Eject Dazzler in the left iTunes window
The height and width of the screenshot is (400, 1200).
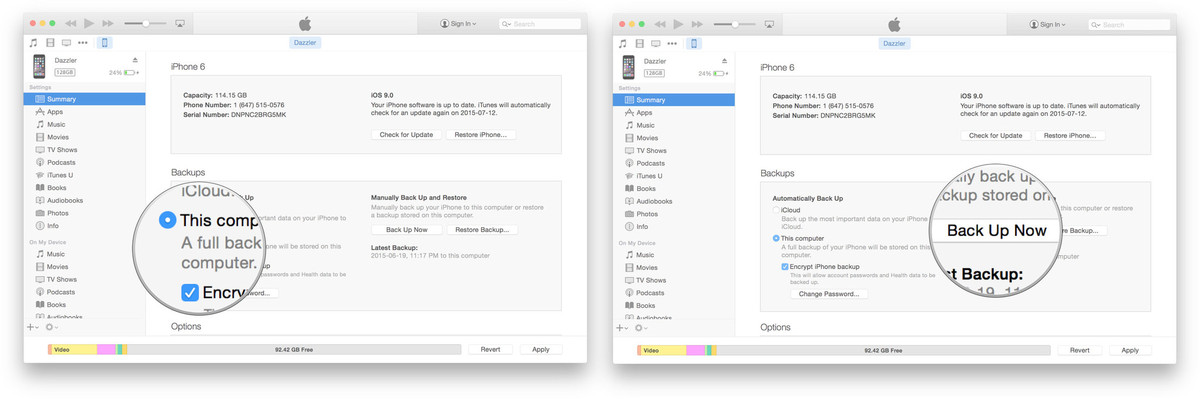135,61
